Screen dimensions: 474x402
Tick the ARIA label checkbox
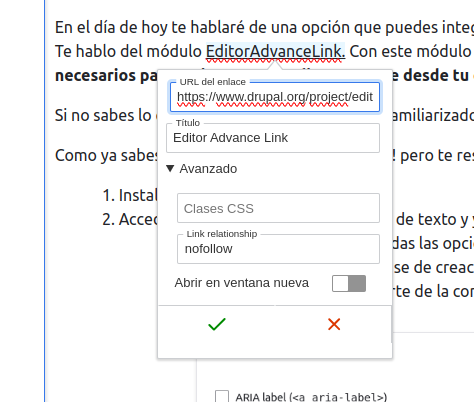(x=222, y=397)
